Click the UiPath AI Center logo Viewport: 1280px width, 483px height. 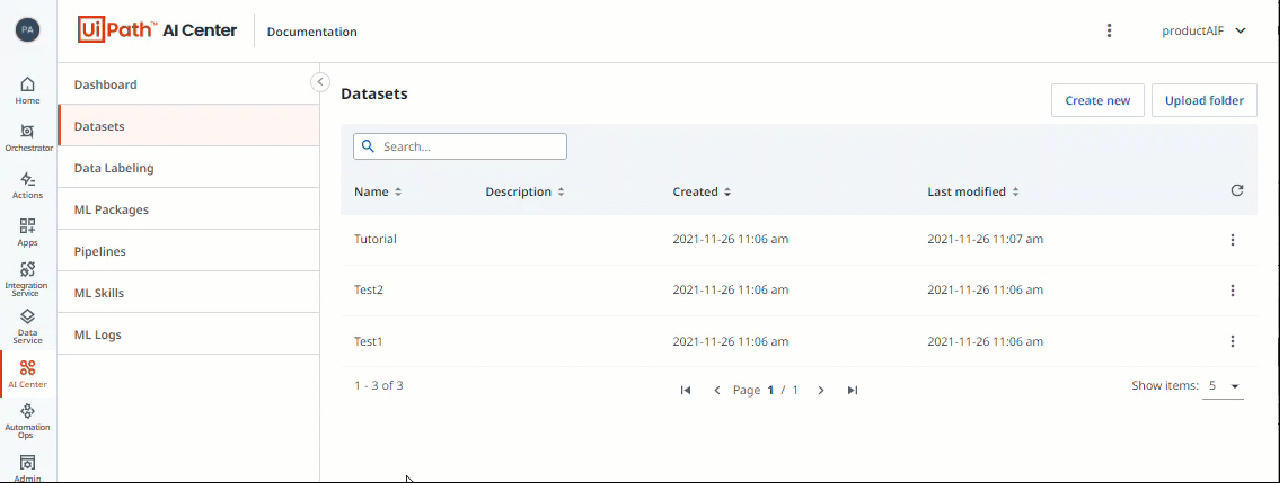[x=157, y=31]
